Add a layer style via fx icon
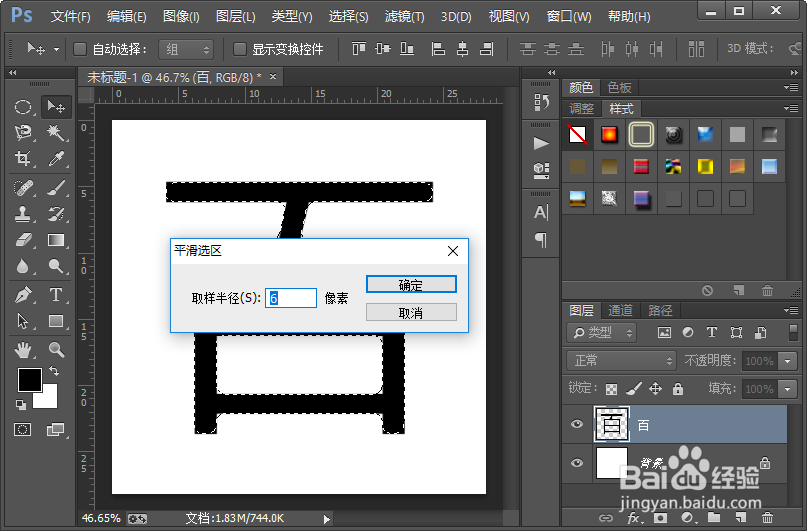807x531 pixels. pyautogui.click(x=634, y=518)
